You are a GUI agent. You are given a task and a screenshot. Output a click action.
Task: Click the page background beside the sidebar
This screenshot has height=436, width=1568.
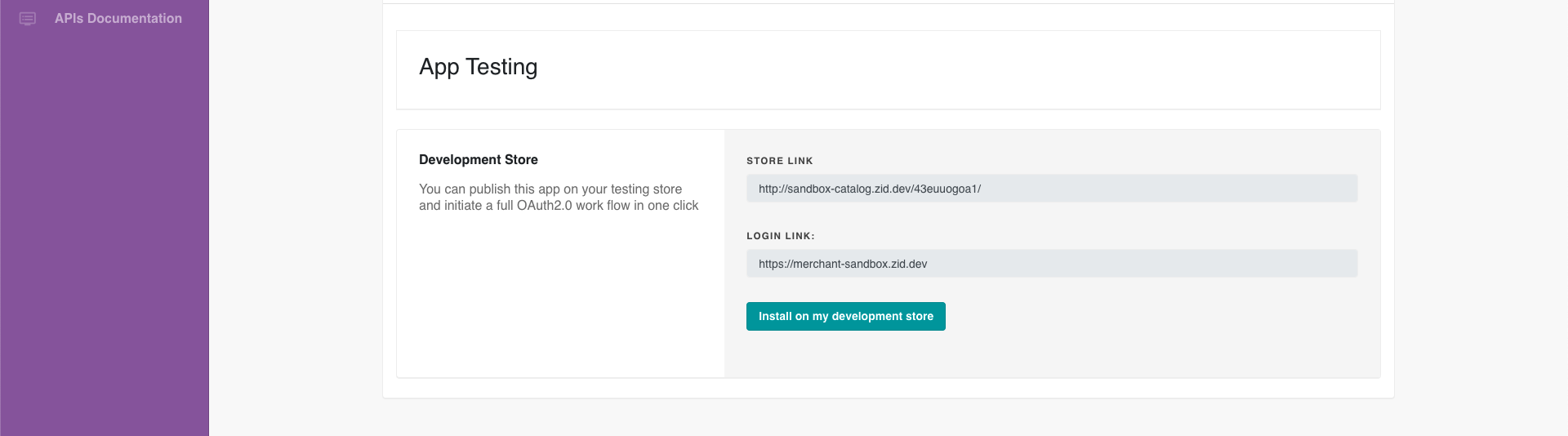[x=296, y=220]
